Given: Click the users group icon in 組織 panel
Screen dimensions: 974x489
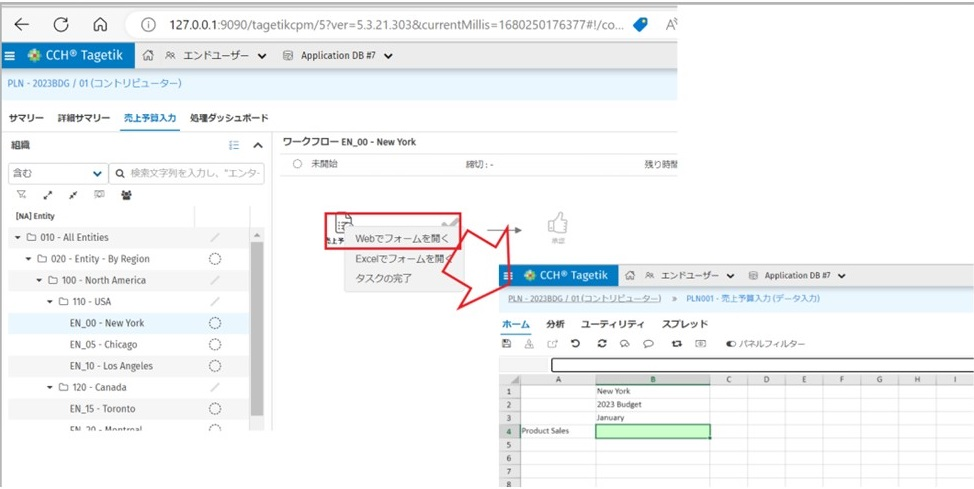Looking at the screenshot, I should click(x=126, y=195).
